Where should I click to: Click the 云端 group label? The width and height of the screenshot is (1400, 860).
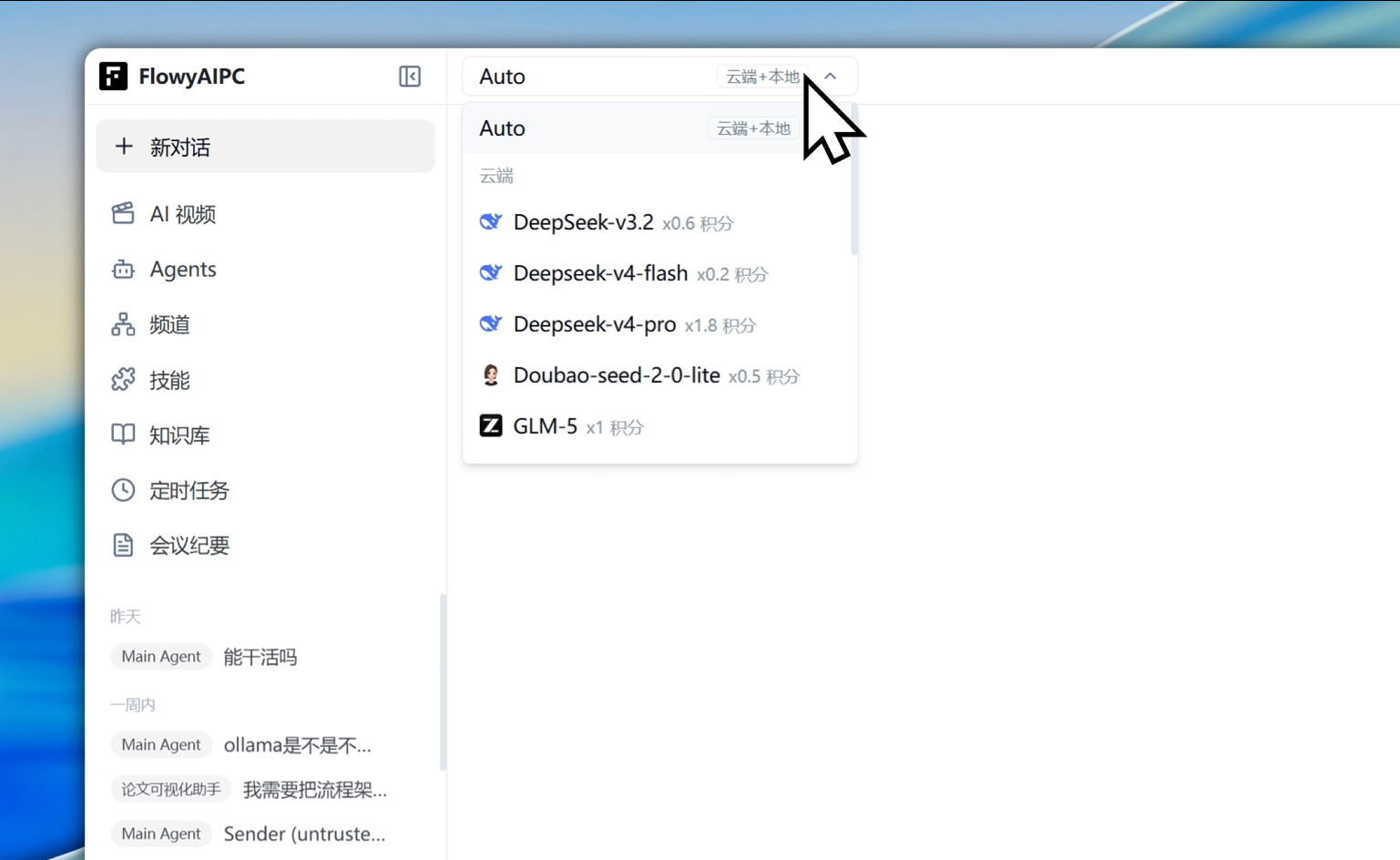(x=496, y=176)
